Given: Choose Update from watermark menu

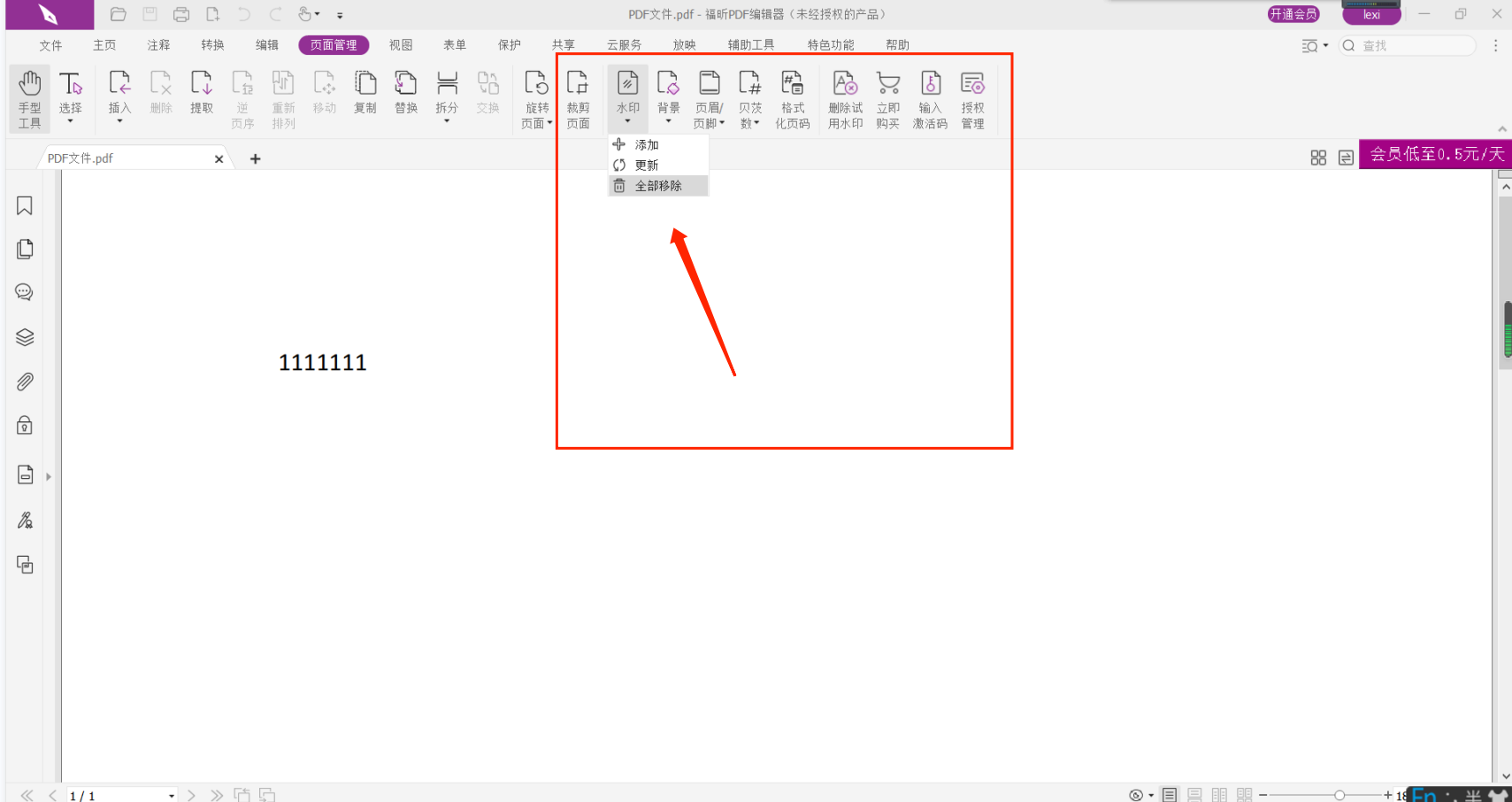Looking at the screenshot, I should [658, 165].
